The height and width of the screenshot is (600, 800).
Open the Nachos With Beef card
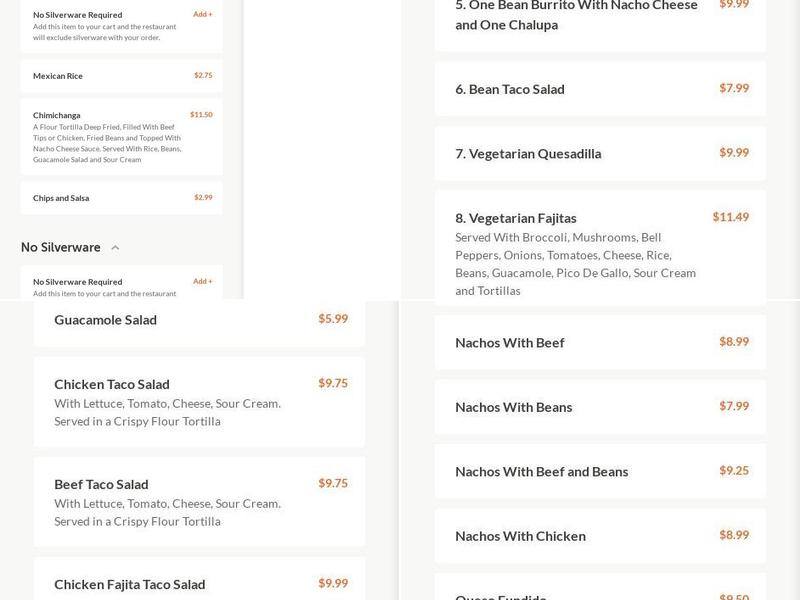tap(600, 342)
